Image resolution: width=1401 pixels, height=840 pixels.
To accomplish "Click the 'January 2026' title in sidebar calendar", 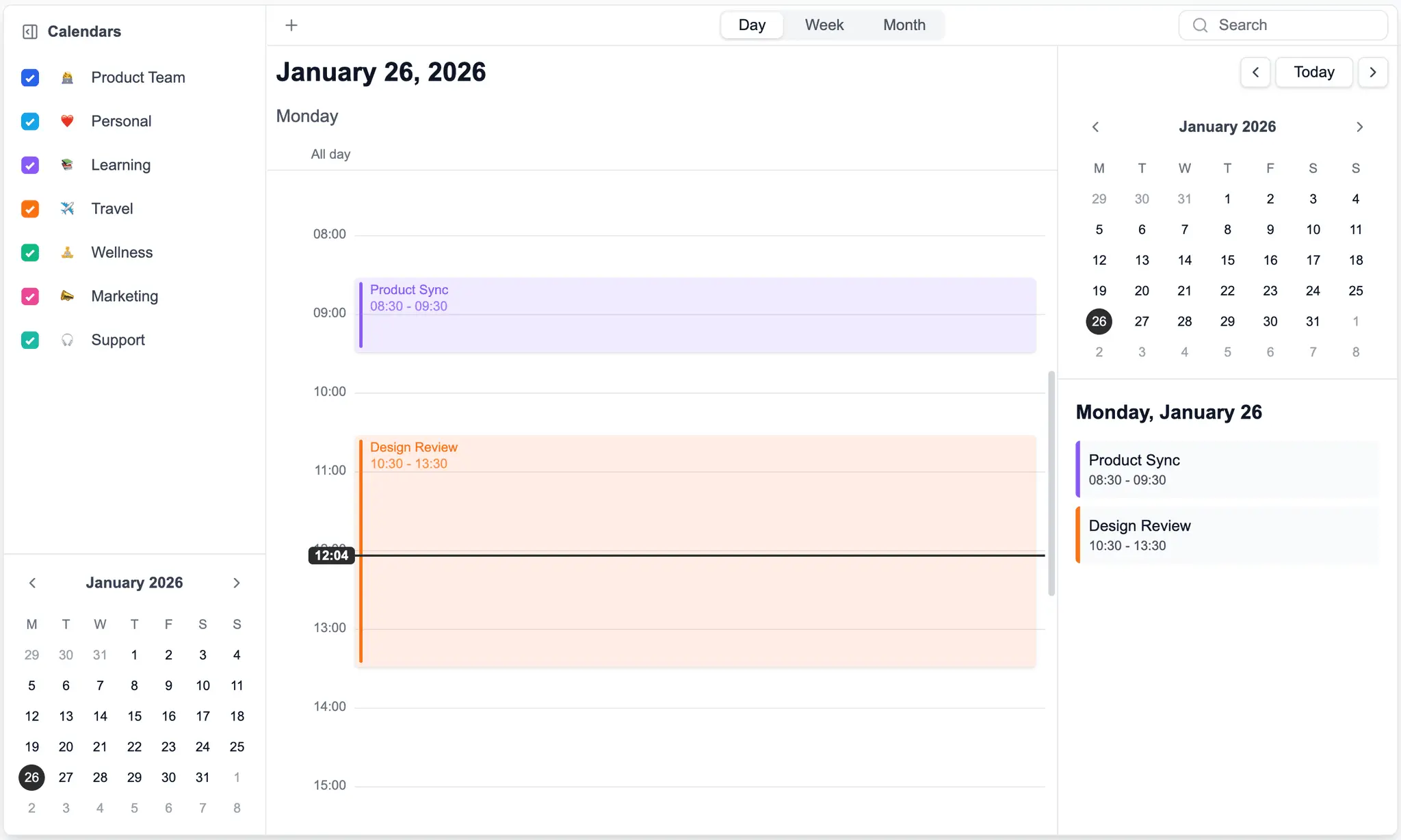I will (x=134, y=583).
